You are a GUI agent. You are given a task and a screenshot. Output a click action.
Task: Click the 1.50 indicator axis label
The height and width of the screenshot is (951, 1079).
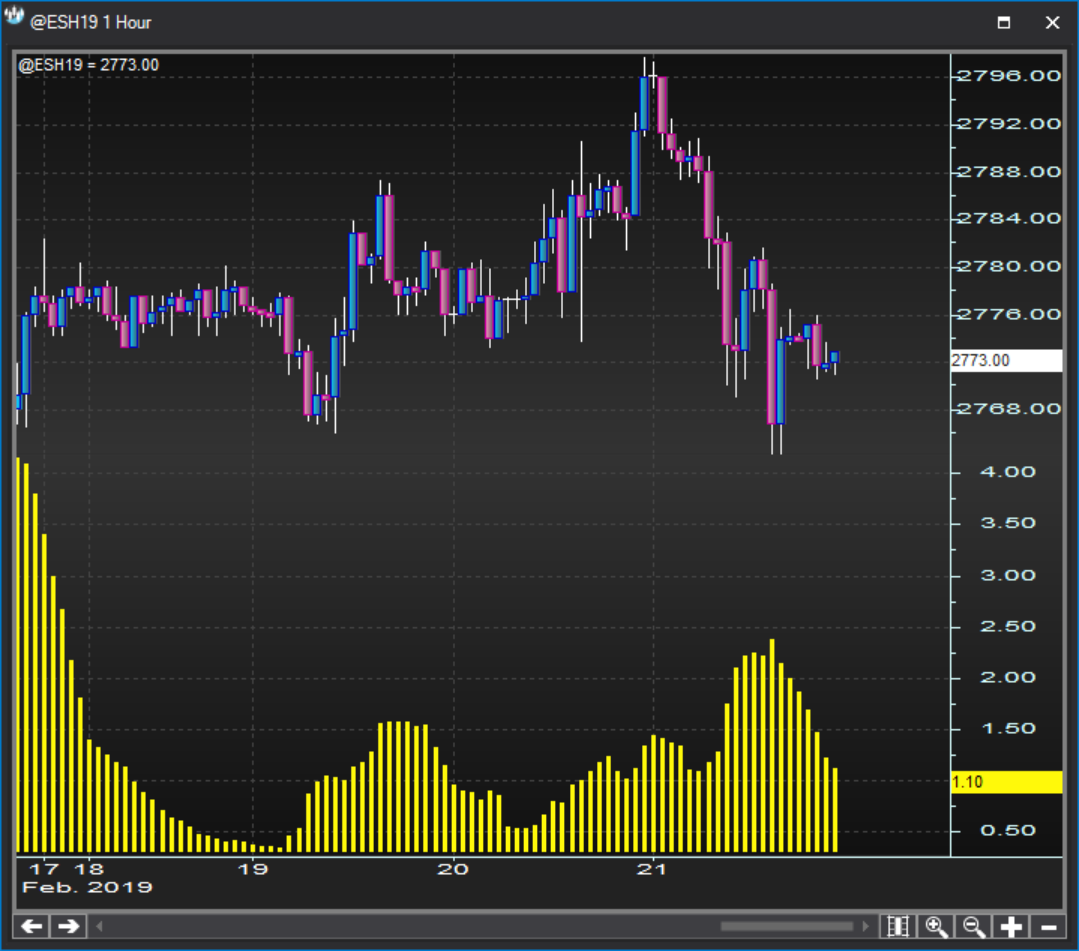pyautogui.click(x=1007, y=729)
